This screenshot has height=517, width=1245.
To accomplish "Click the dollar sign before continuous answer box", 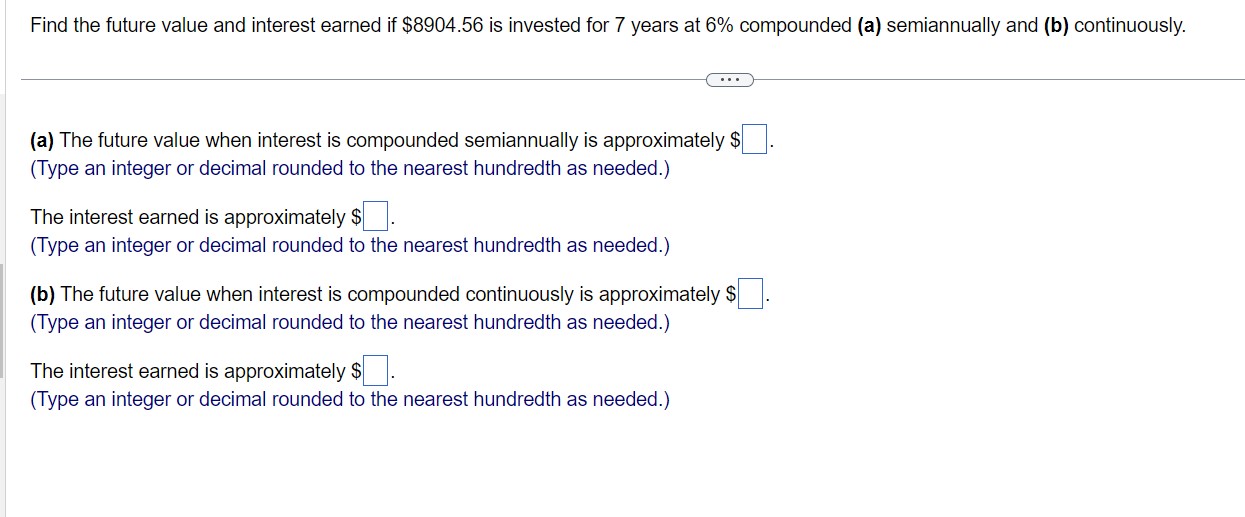I will (731, 295).
